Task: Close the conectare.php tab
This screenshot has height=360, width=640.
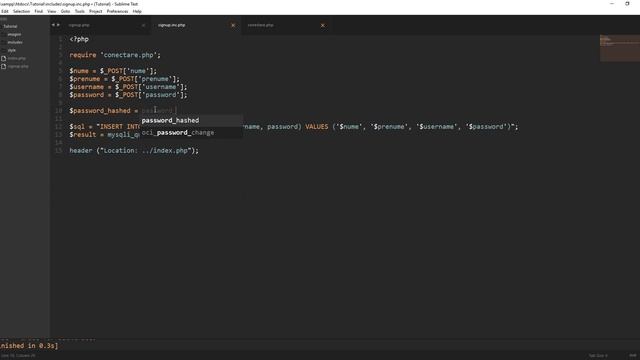Action: 322,25
